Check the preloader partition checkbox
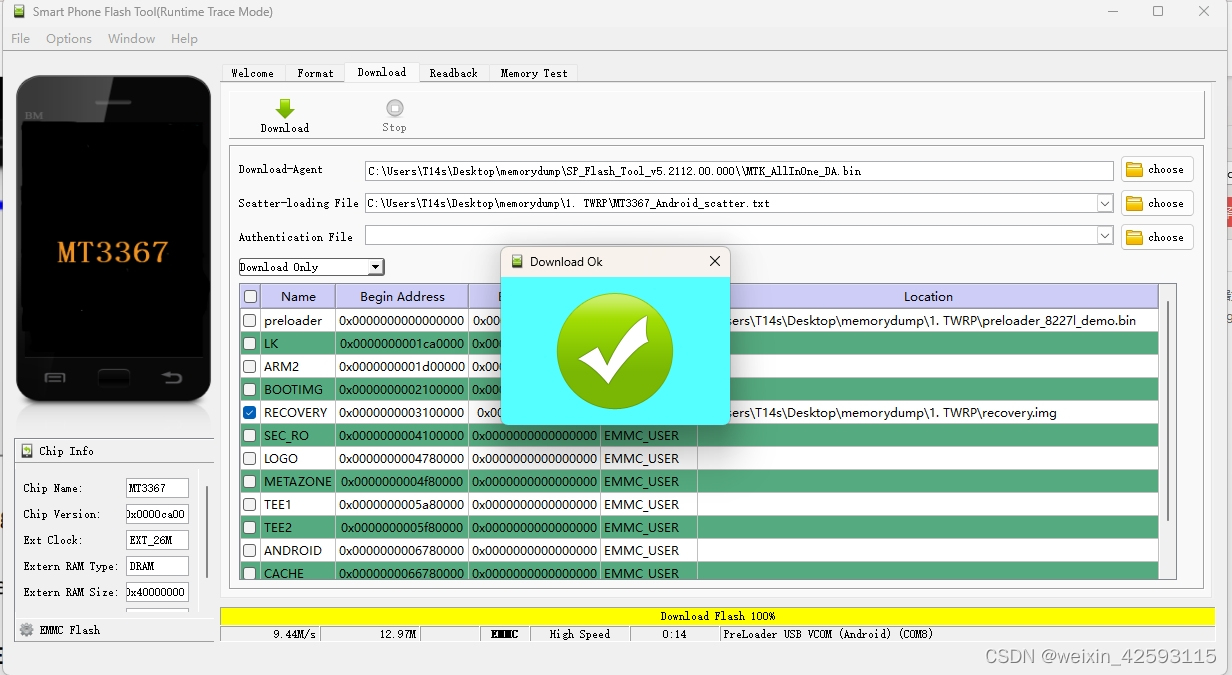Viewport: 1232px width, 675px height. tap(249, 320)
